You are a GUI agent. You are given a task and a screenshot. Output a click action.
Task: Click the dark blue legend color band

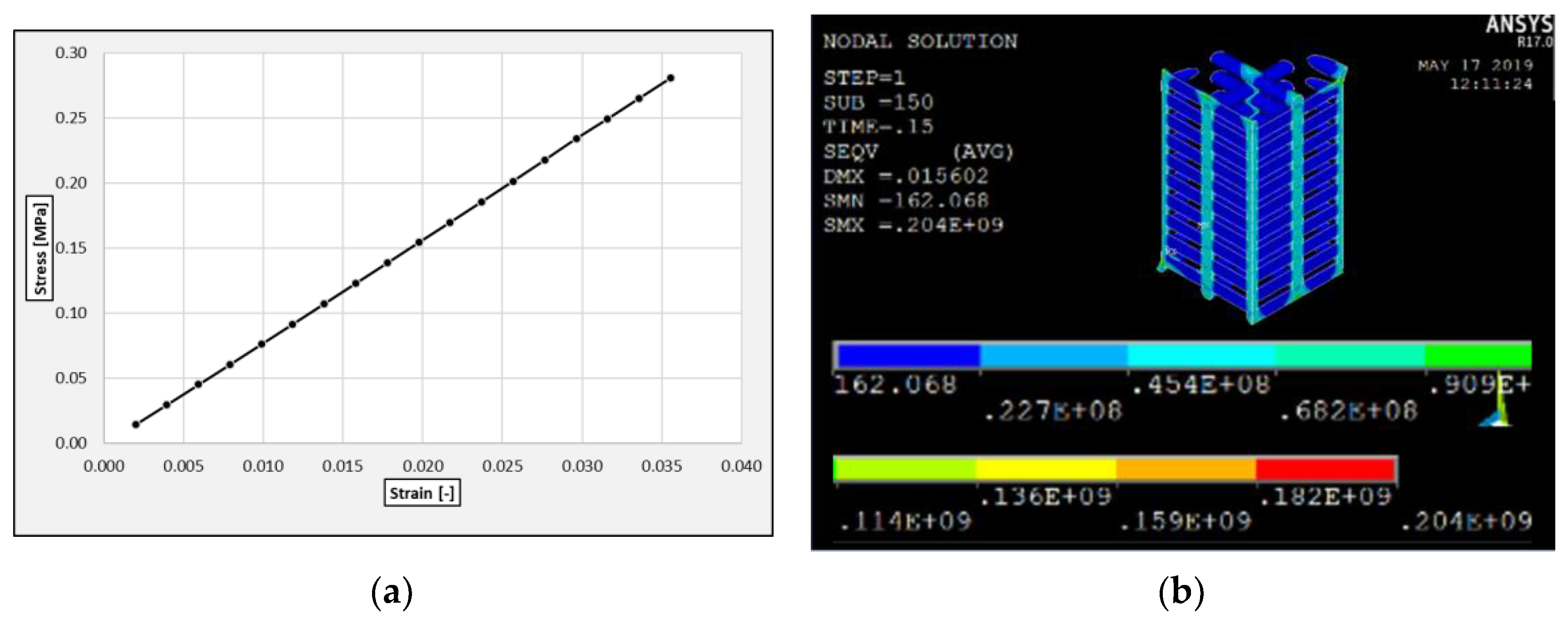[x=909, y=356]
